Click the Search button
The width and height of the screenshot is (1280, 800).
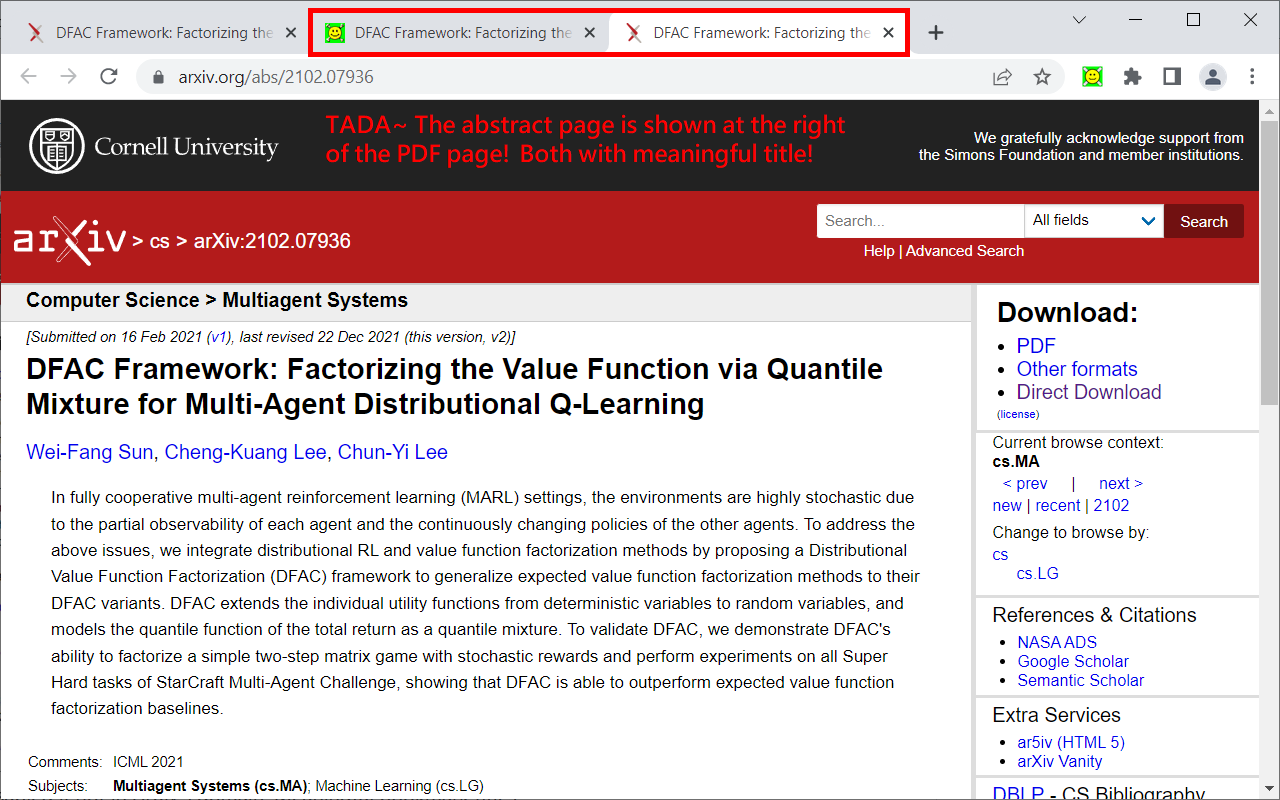point(1203,221)
